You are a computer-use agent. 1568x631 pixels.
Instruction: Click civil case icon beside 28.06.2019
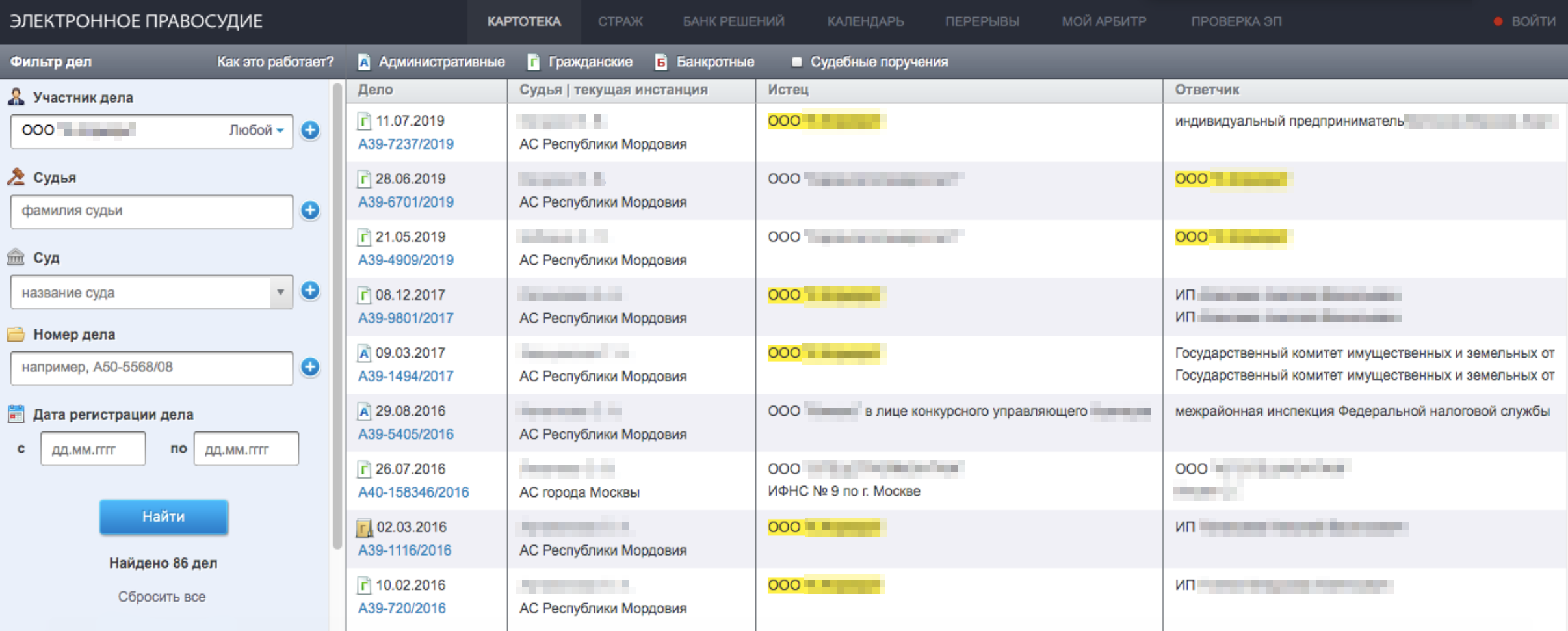coord(364,179)
